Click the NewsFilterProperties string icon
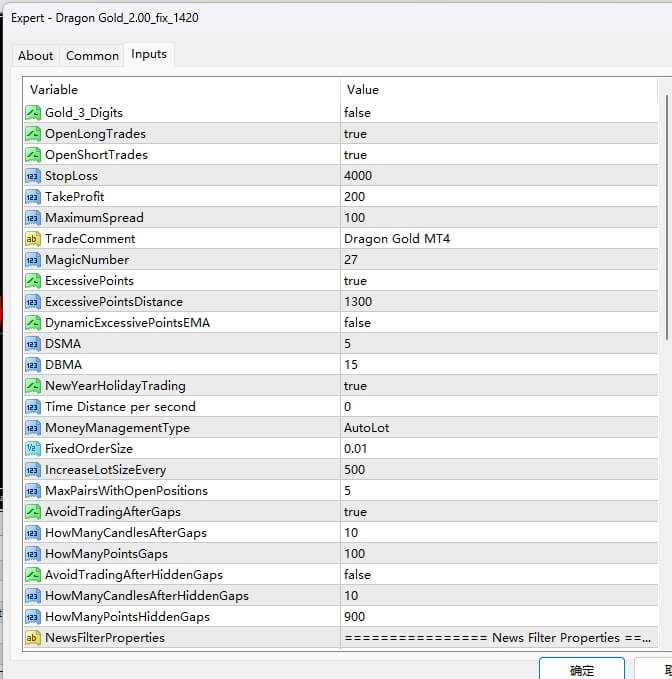672x679 pixels. click(33, 638)
